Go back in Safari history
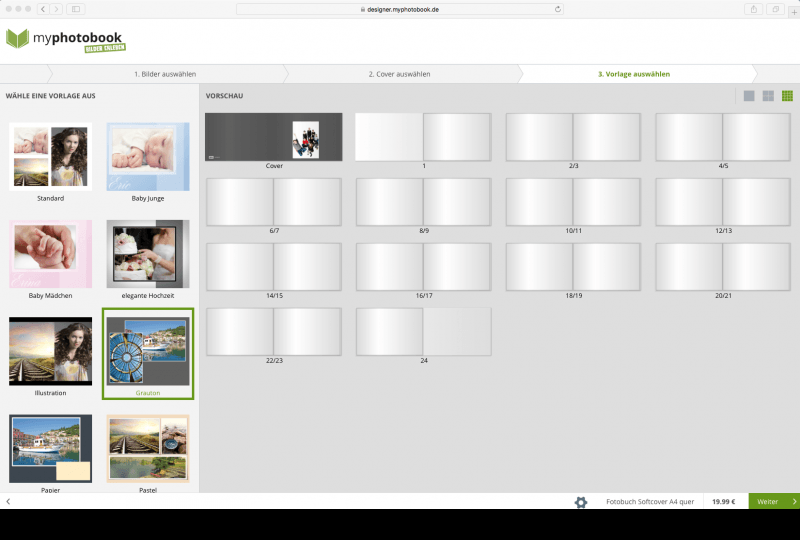 [43, 9]
